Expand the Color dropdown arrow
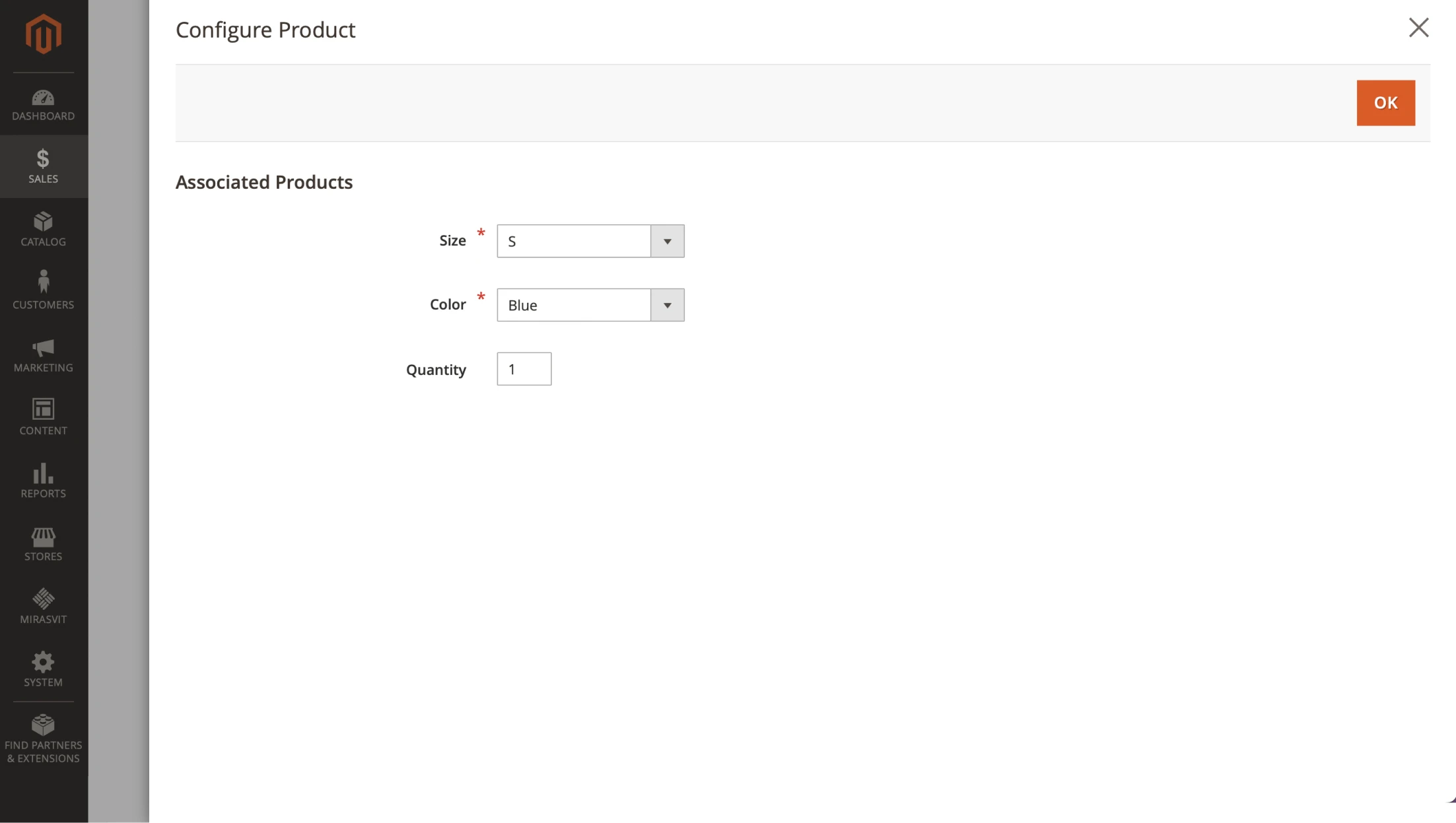Screen dimensions: 1456x823 pyautogui.click(x=667, y=306)
